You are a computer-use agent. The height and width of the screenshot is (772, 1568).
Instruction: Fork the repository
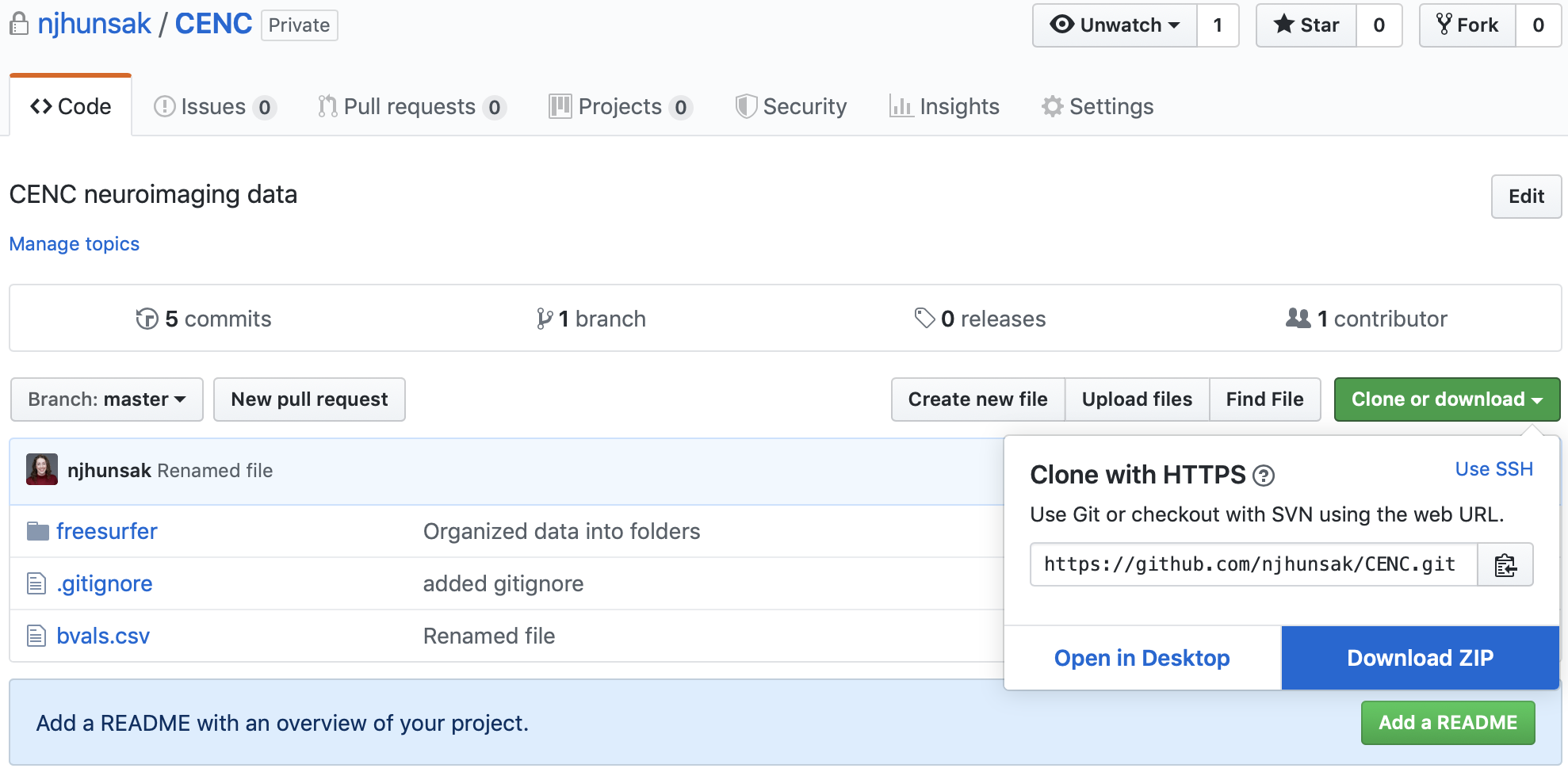coord(1467,25)
